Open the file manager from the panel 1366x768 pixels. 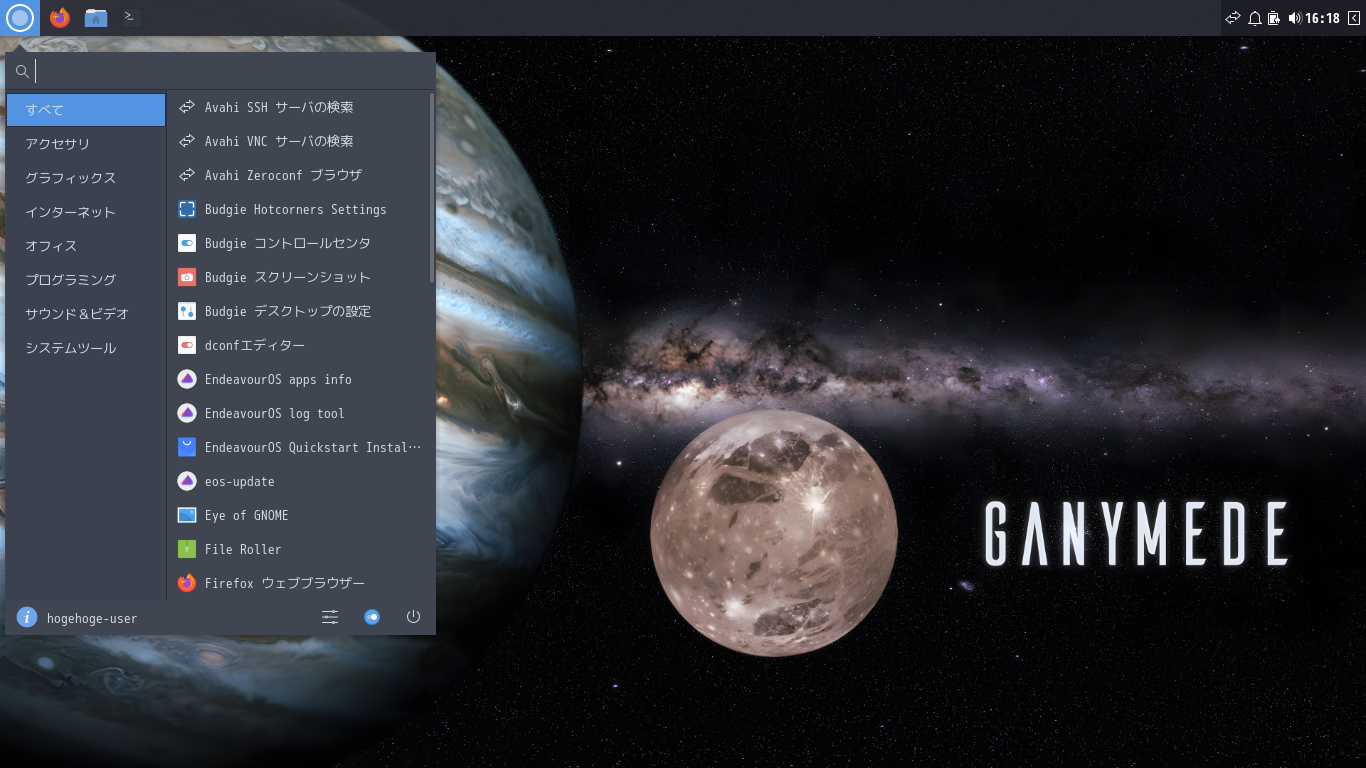tap(96, 18)
